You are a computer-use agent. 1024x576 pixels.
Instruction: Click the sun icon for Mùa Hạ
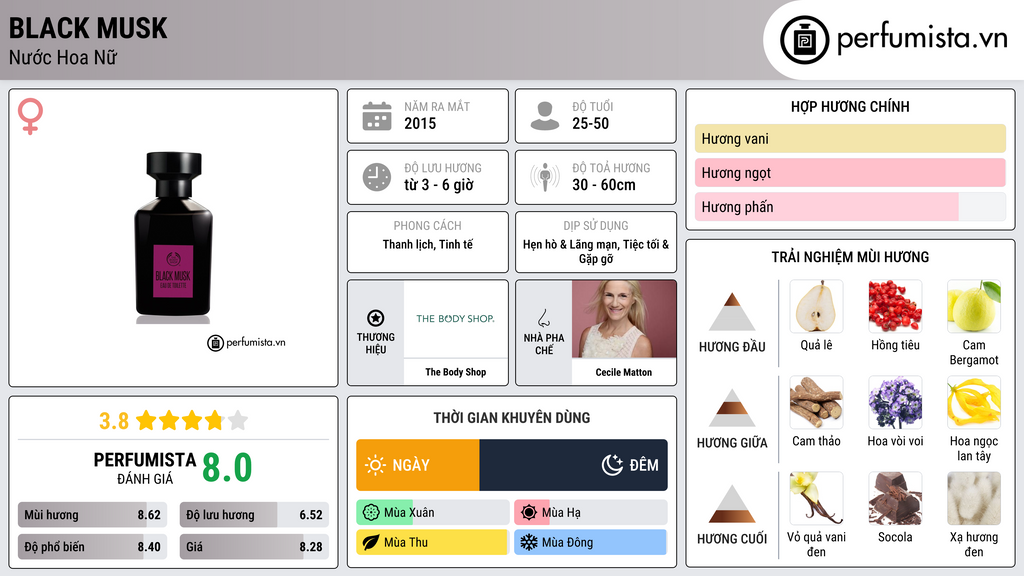[529, 513]
